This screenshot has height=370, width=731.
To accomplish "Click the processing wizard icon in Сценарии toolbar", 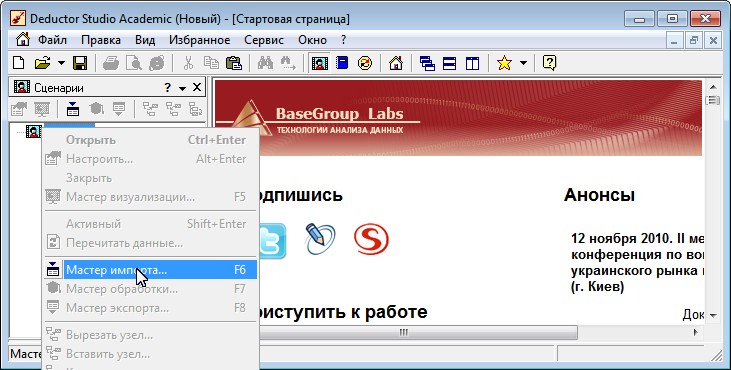I will [96, 110].
